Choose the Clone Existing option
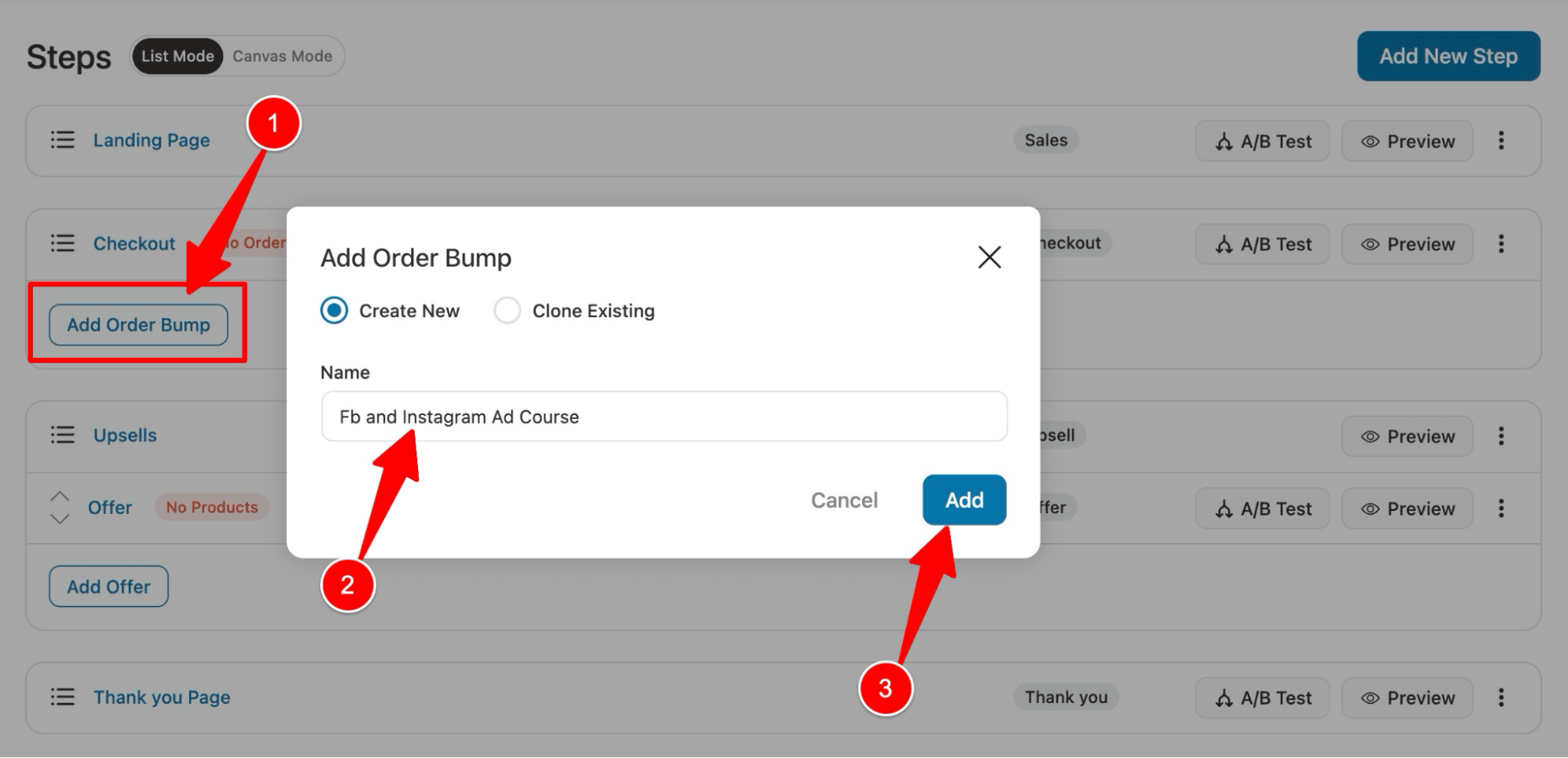The height and width of the screenshot is (758, 1568). (508, 310)
